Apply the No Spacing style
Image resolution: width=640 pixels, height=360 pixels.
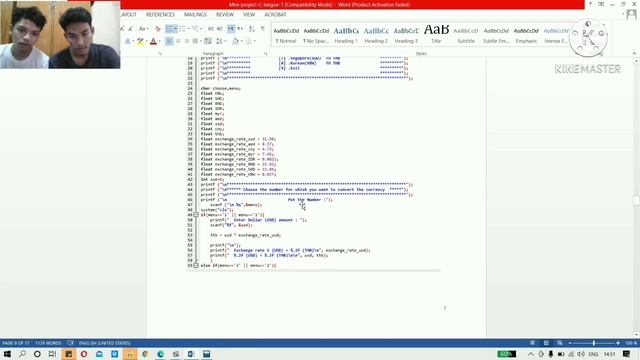[316, 35]
